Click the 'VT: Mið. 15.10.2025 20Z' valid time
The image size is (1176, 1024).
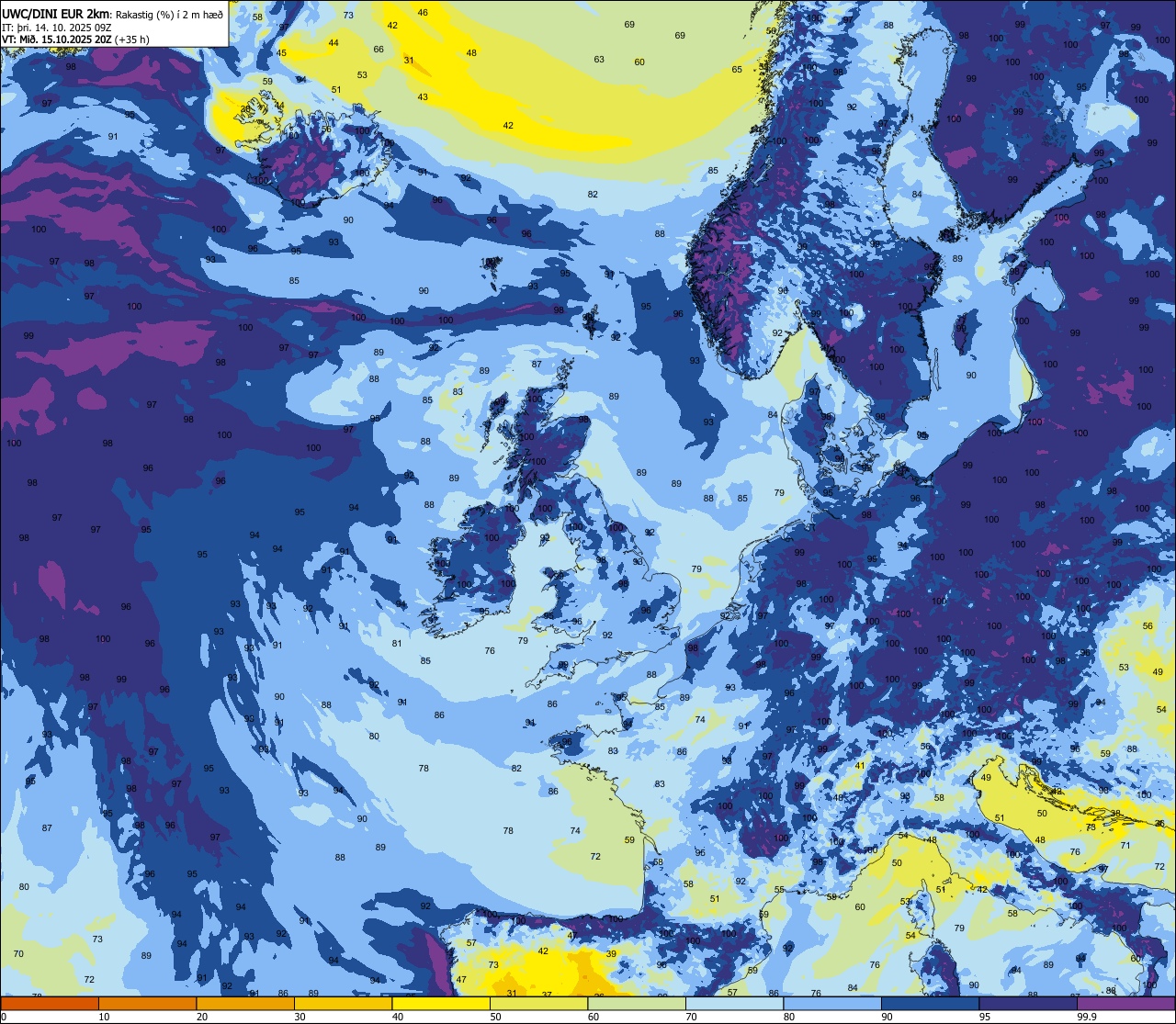59,39
